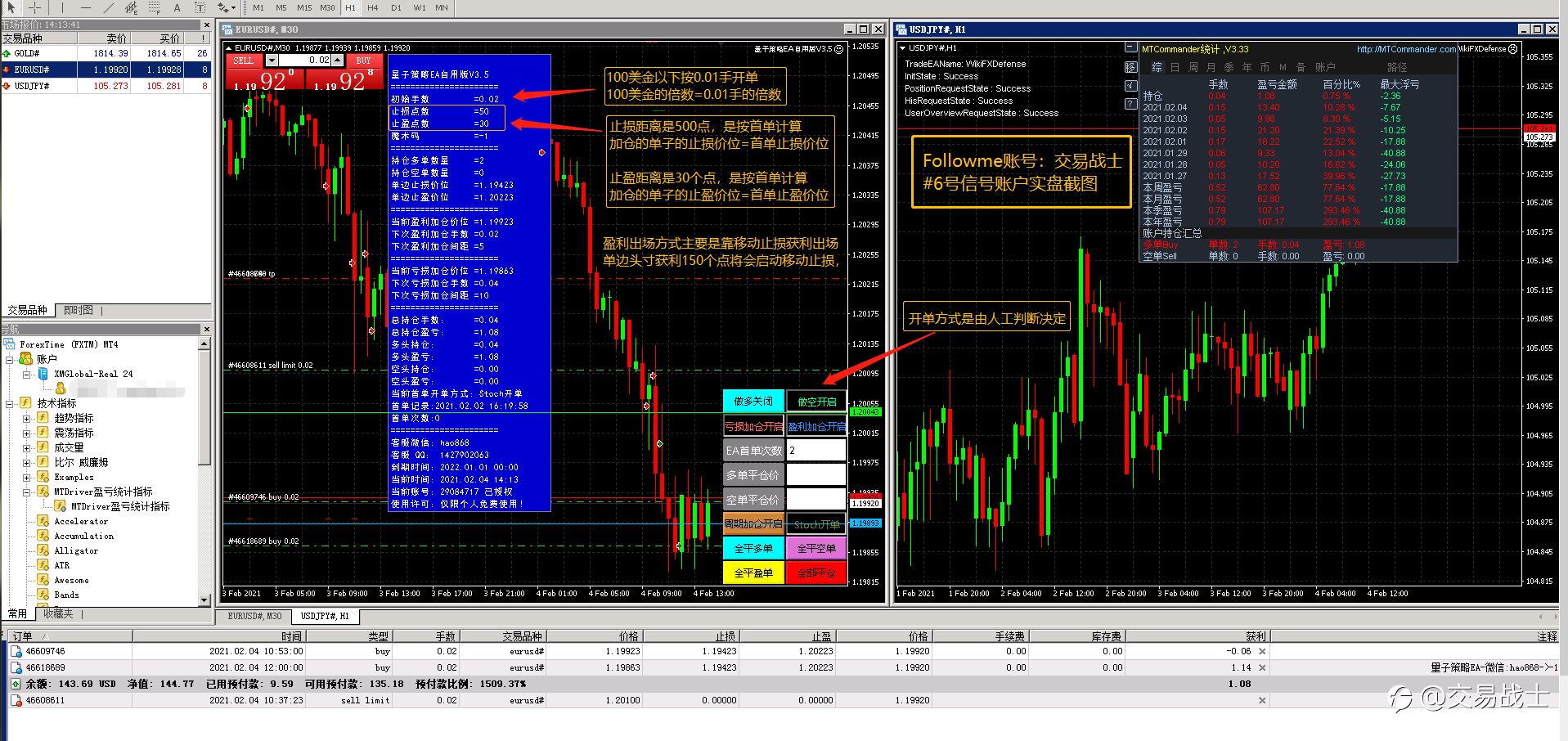Close the Market Watch panel
Screen dimensions: 1568x741
click(206, 25)
